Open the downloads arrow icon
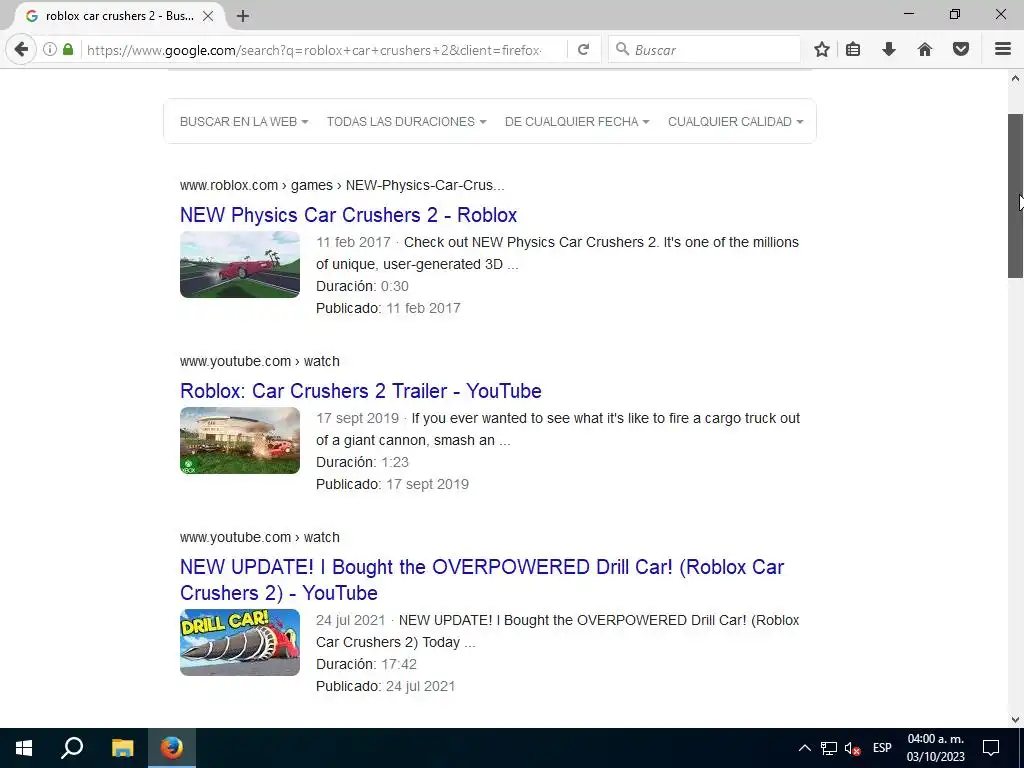 tap(889, 49)
